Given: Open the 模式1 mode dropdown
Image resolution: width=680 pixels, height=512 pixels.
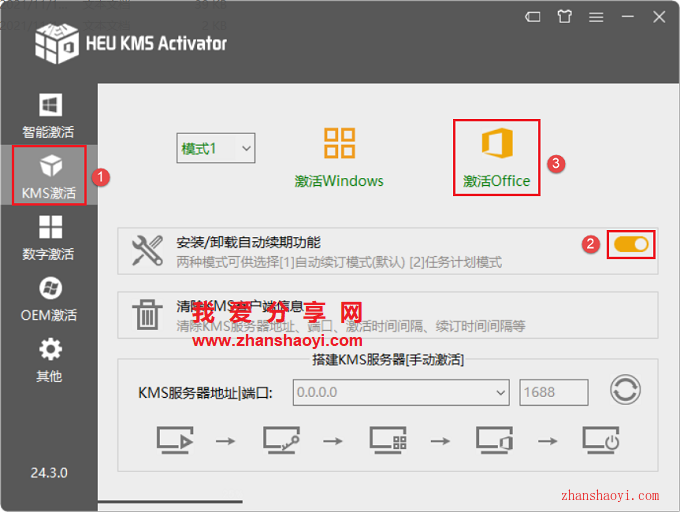Looking at the screenshot, I should click(216, 148).
